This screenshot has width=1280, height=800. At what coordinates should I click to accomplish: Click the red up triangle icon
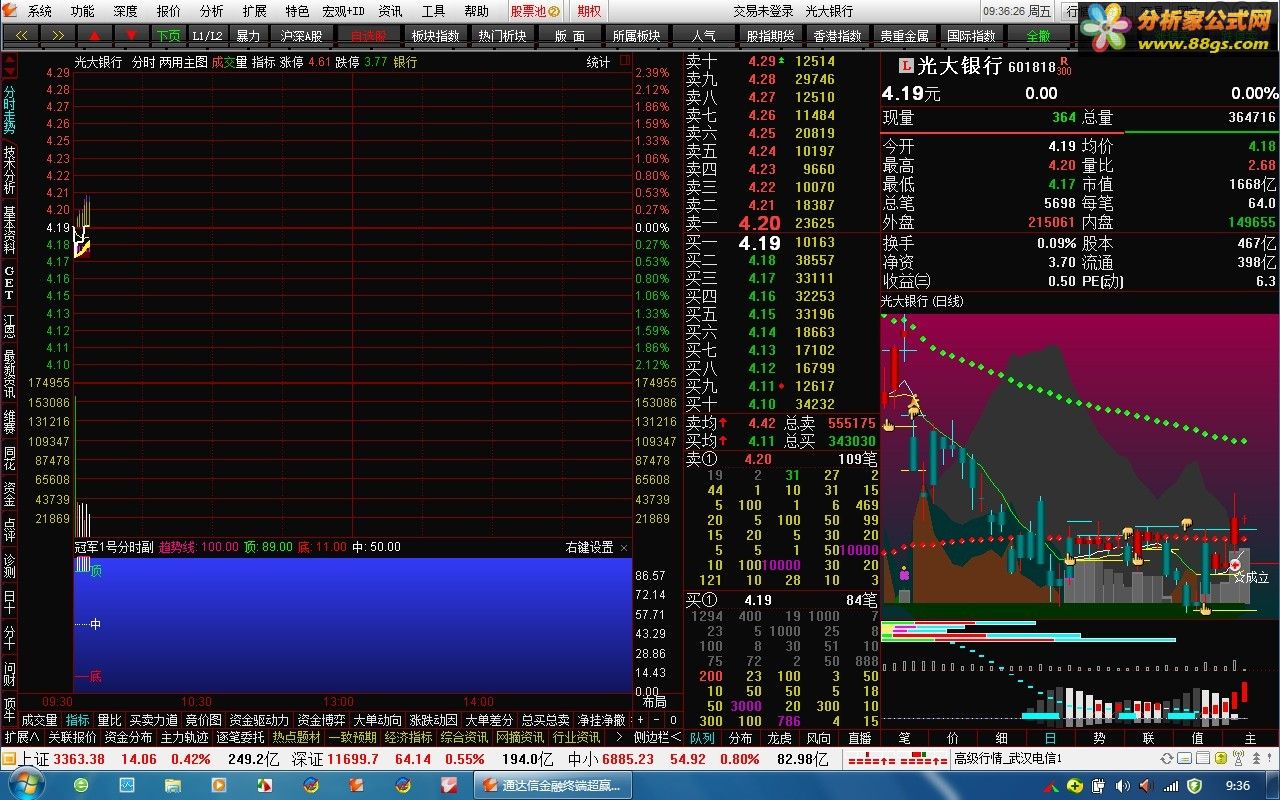(x=95, y=35)
